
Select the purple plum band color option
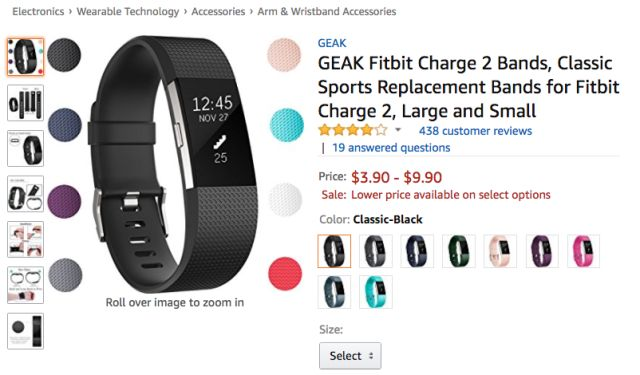coord(542,251)
